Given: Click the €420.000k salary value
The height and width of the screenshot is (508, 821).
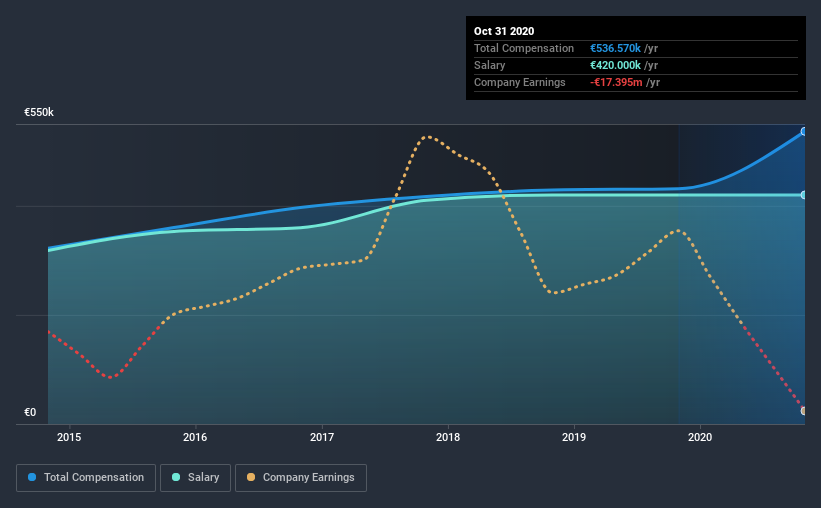Looking at the screenshot, I should coord(615,65).
